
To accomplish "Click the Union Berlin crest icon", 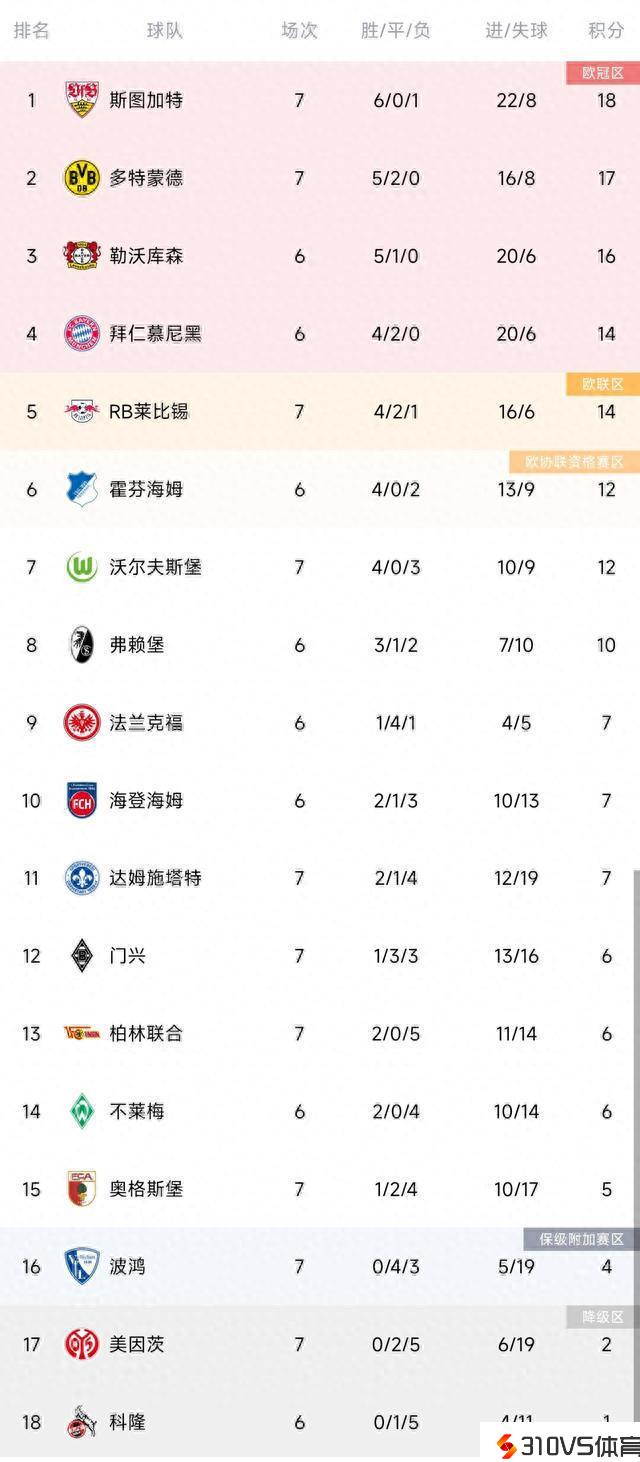I will coord(82,1033).
